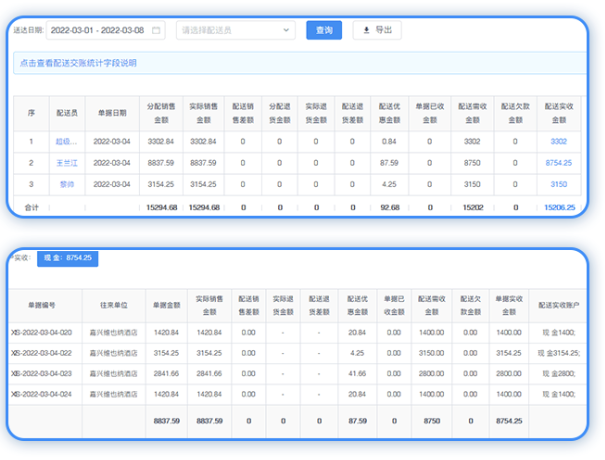Open the 请选择配送员 dropdown
Image resolution: width=605 pixels, height=460 pixels.
(x=236, y=30)
